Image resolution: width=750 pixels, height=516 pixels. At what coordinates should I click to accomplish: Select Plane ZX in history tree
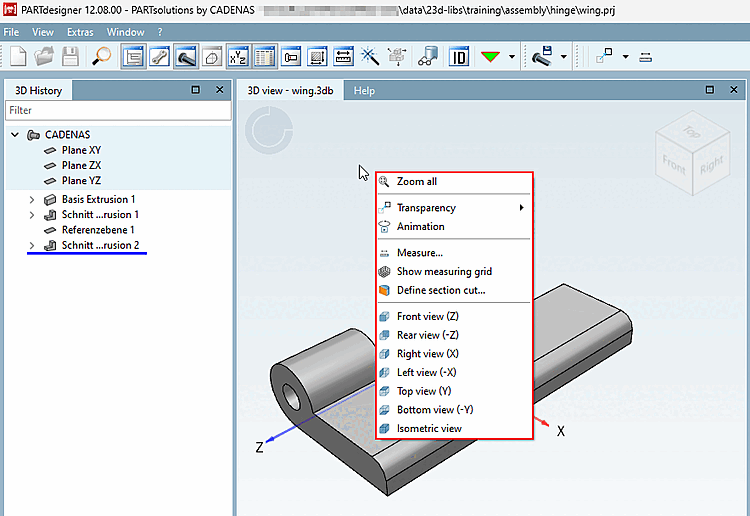pos(81,165)
